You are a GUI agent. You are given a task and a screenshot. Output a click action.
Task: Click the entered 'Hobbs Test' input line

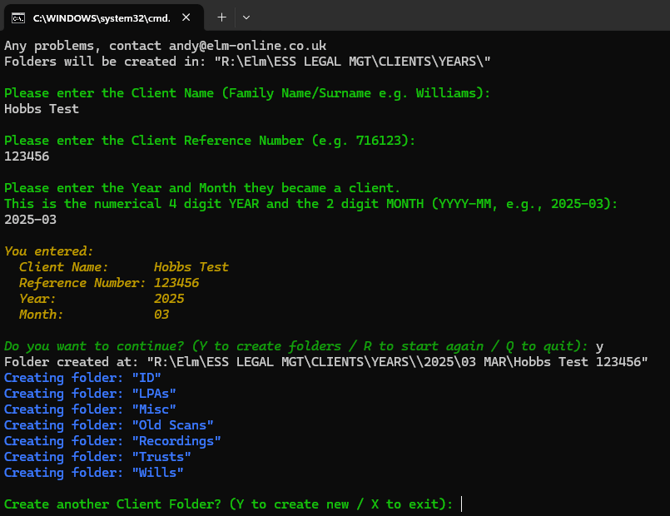coord(41,109)
